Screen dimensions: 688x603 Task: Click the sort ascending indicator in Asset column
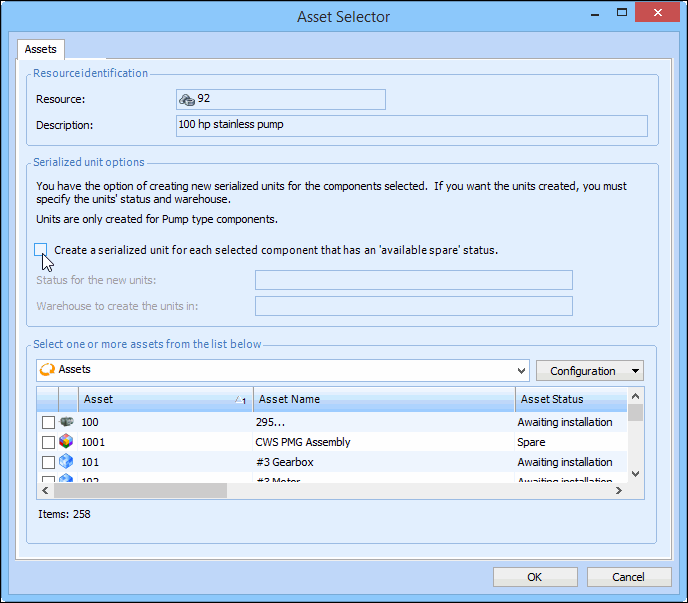click(240, 400)
